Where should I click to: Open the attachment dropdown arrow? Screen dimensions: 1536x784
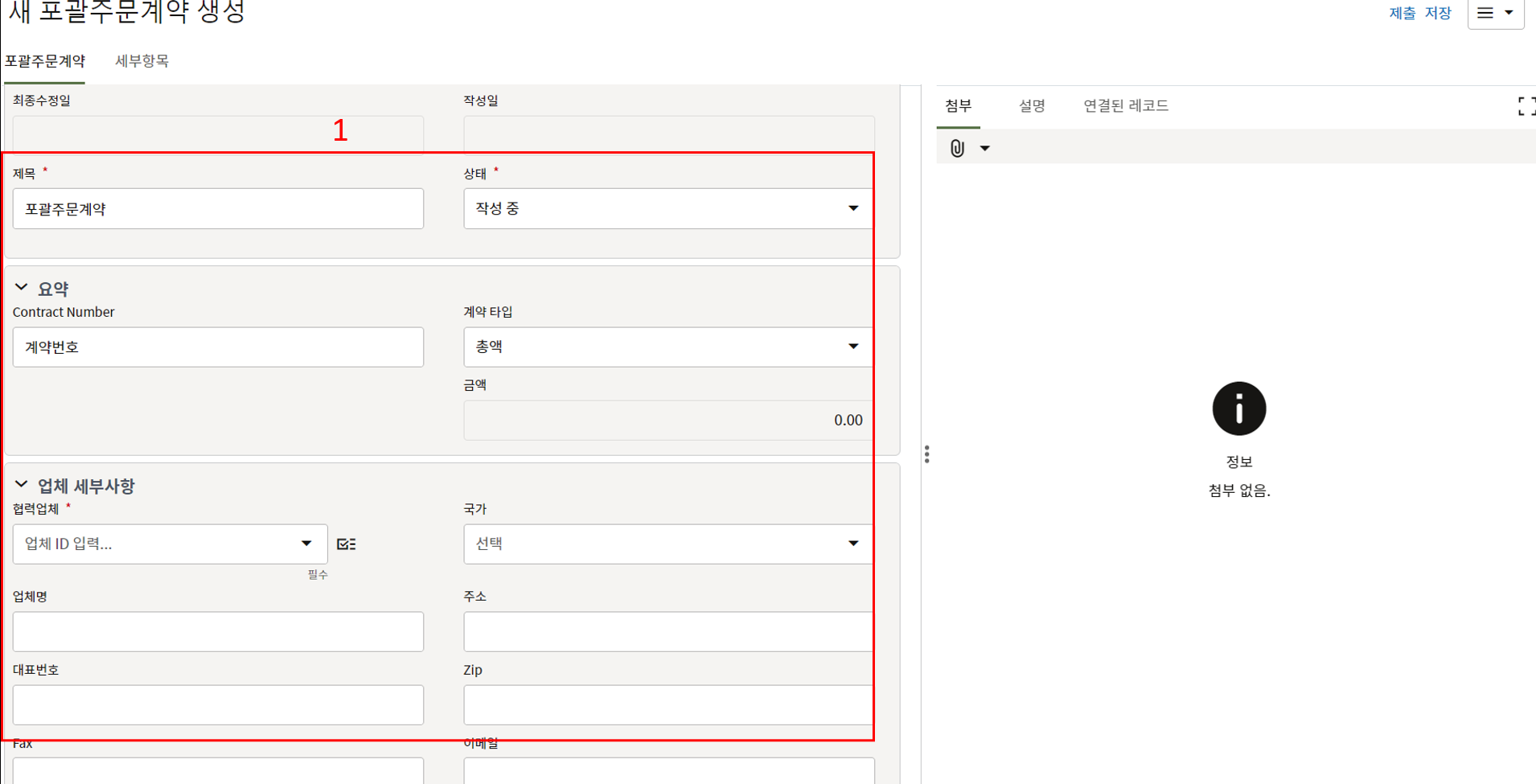pos(984,149)
